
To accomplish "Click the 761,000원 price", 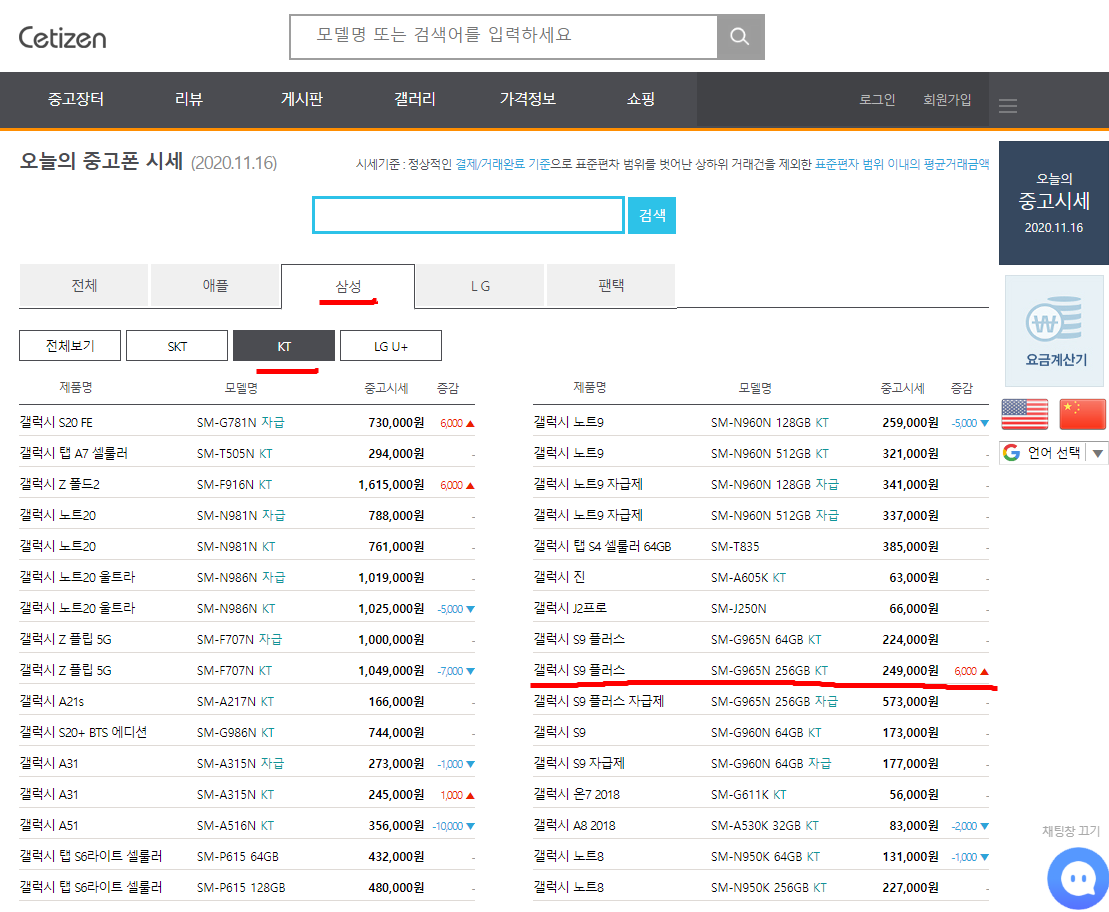I will [396, 547].
